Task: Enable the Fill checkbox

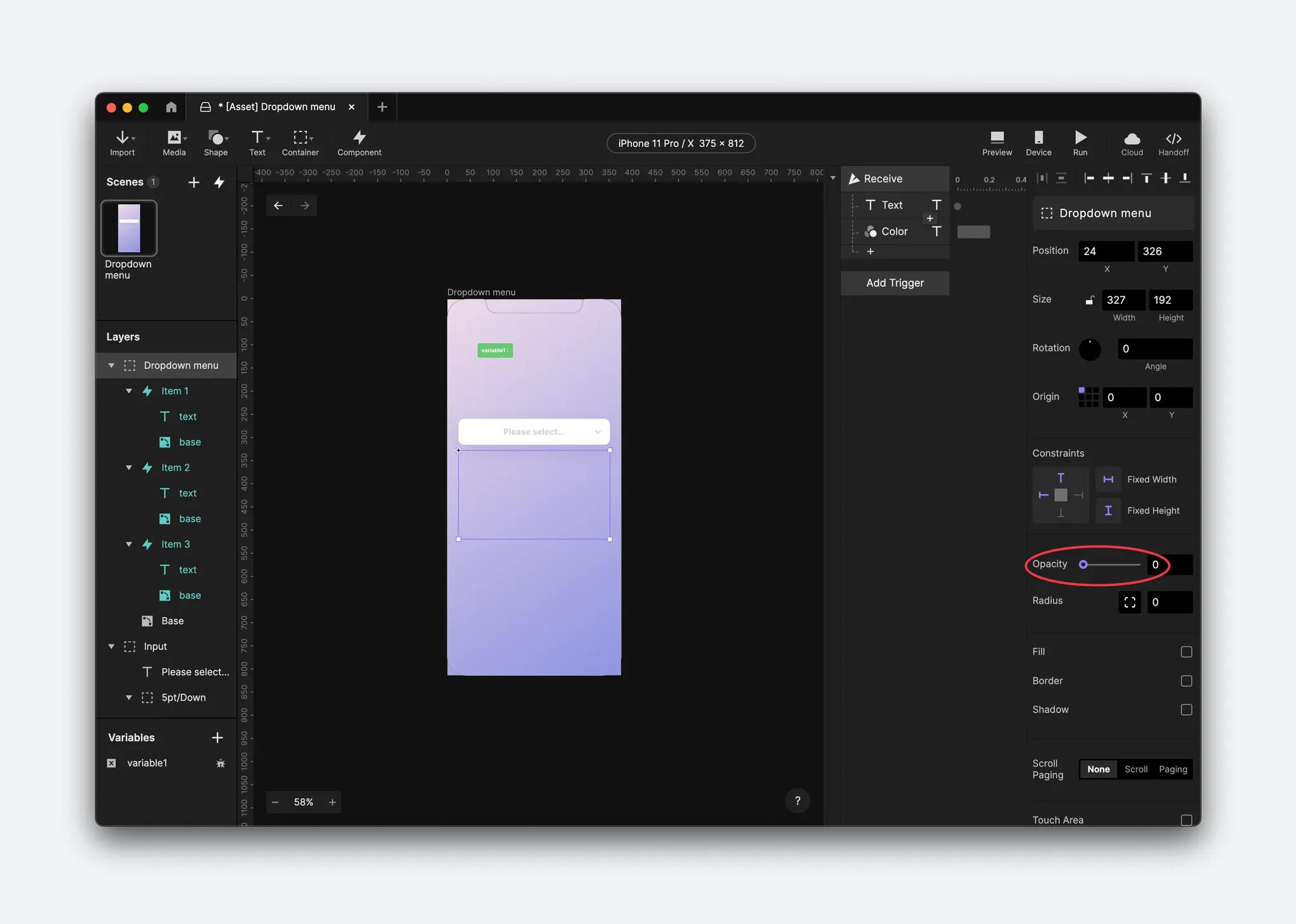Action: click(1186, 652)
